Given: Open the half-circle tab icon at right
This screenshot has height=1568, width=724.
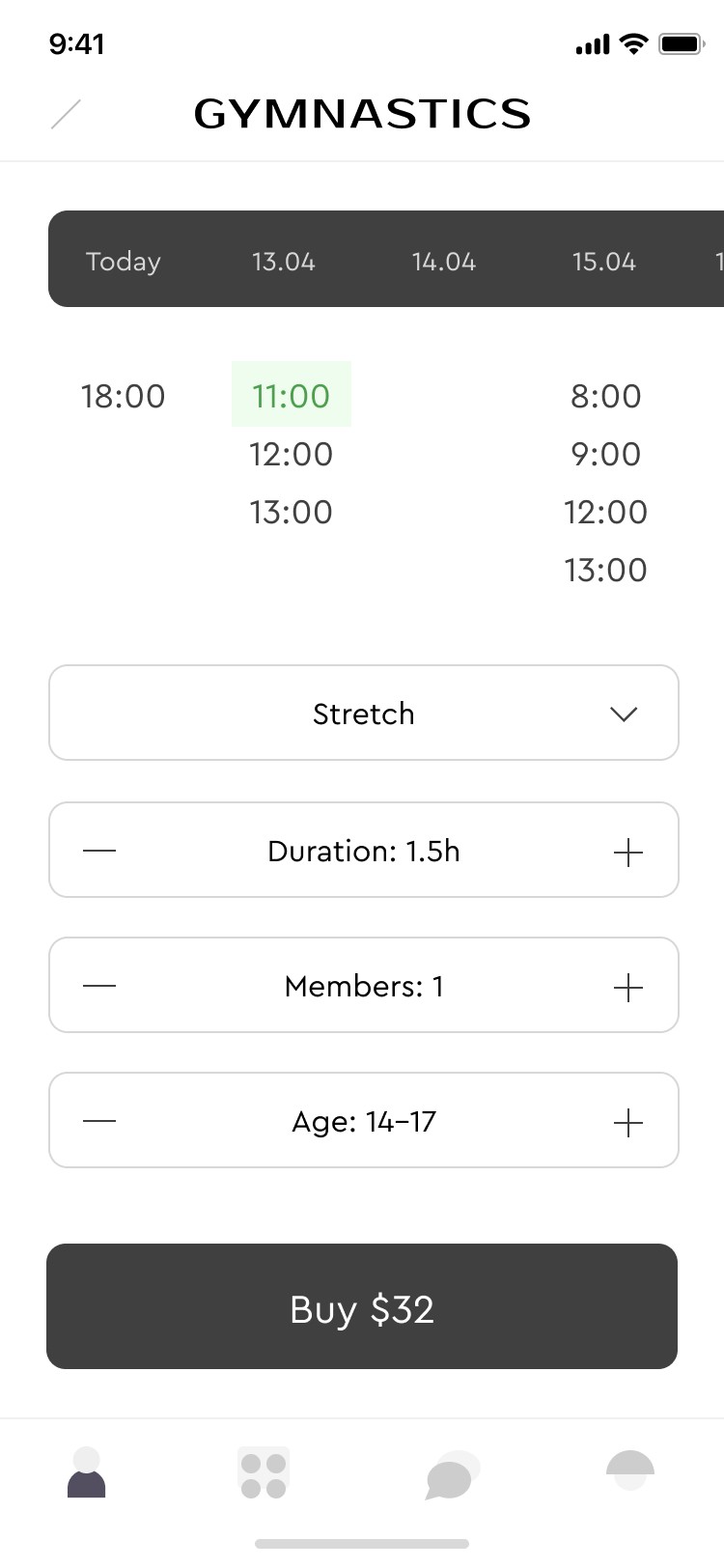Looking at the screenshot, I should (630, 1470).
